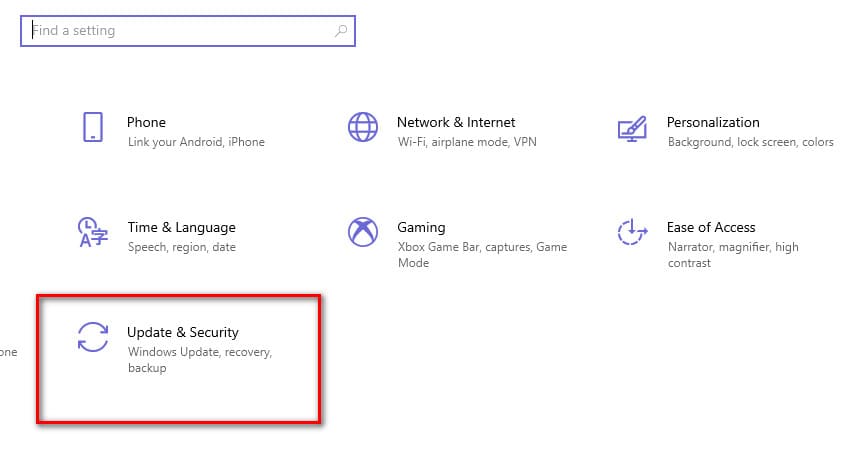Select the Personalization paintbrush icon
Screen dimensions: 868x473
(632, 128)
